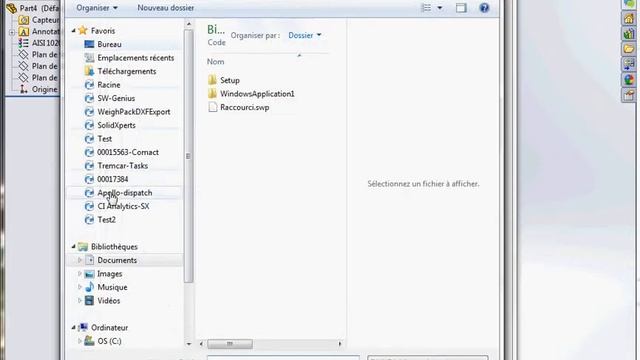The height and width of the screenshot is (360, 640).
Task: Open the view options dropdown arrow
Action: [440, 8]
